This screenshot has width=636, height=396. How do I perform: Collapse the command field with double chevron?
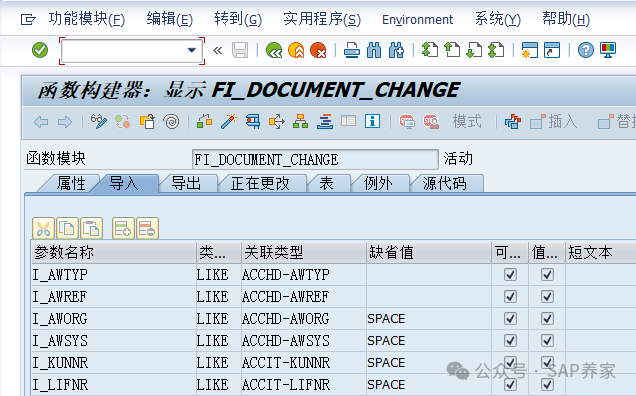[218, 50]
